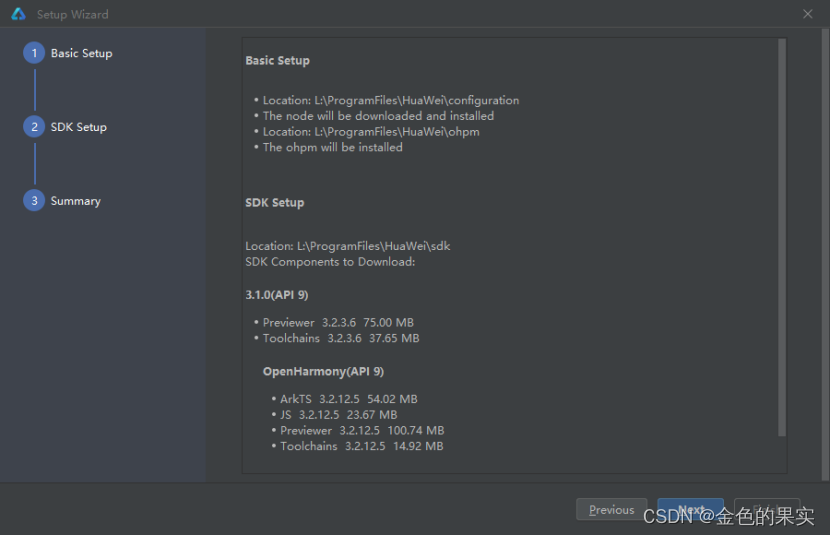Click the Next button
Screen dimensions: 831x536
tap(691, 509)
